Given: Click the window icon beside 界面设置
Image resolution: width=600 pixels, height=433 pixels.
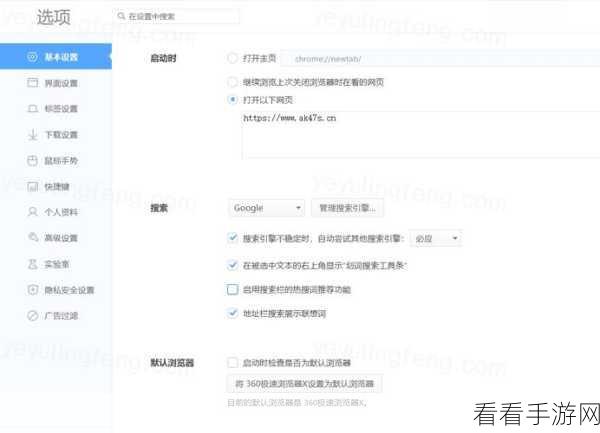Looking at the screenshot, I should tap(33, 83).
